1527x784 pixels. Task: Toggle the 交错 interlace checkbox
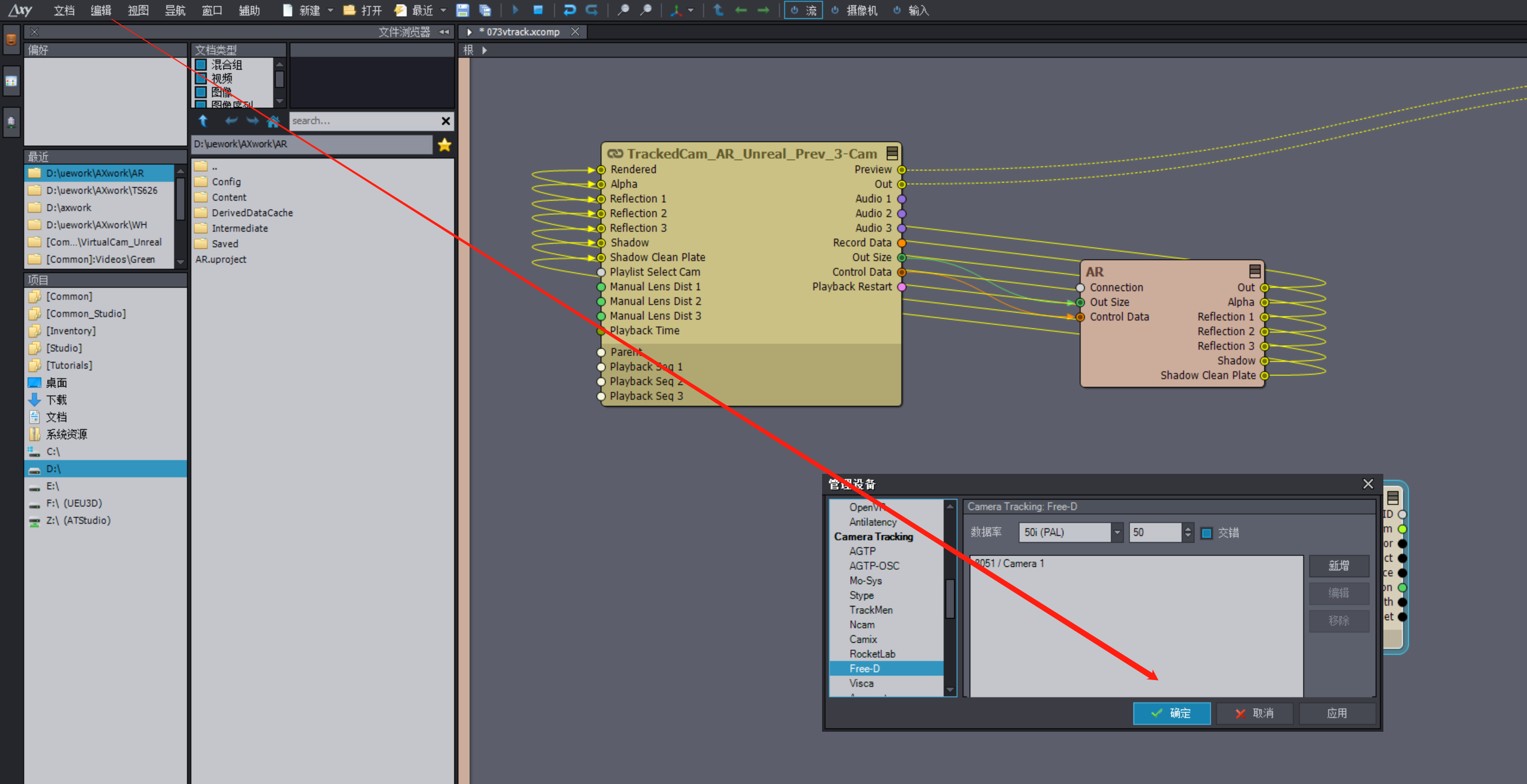[1206, 533]
